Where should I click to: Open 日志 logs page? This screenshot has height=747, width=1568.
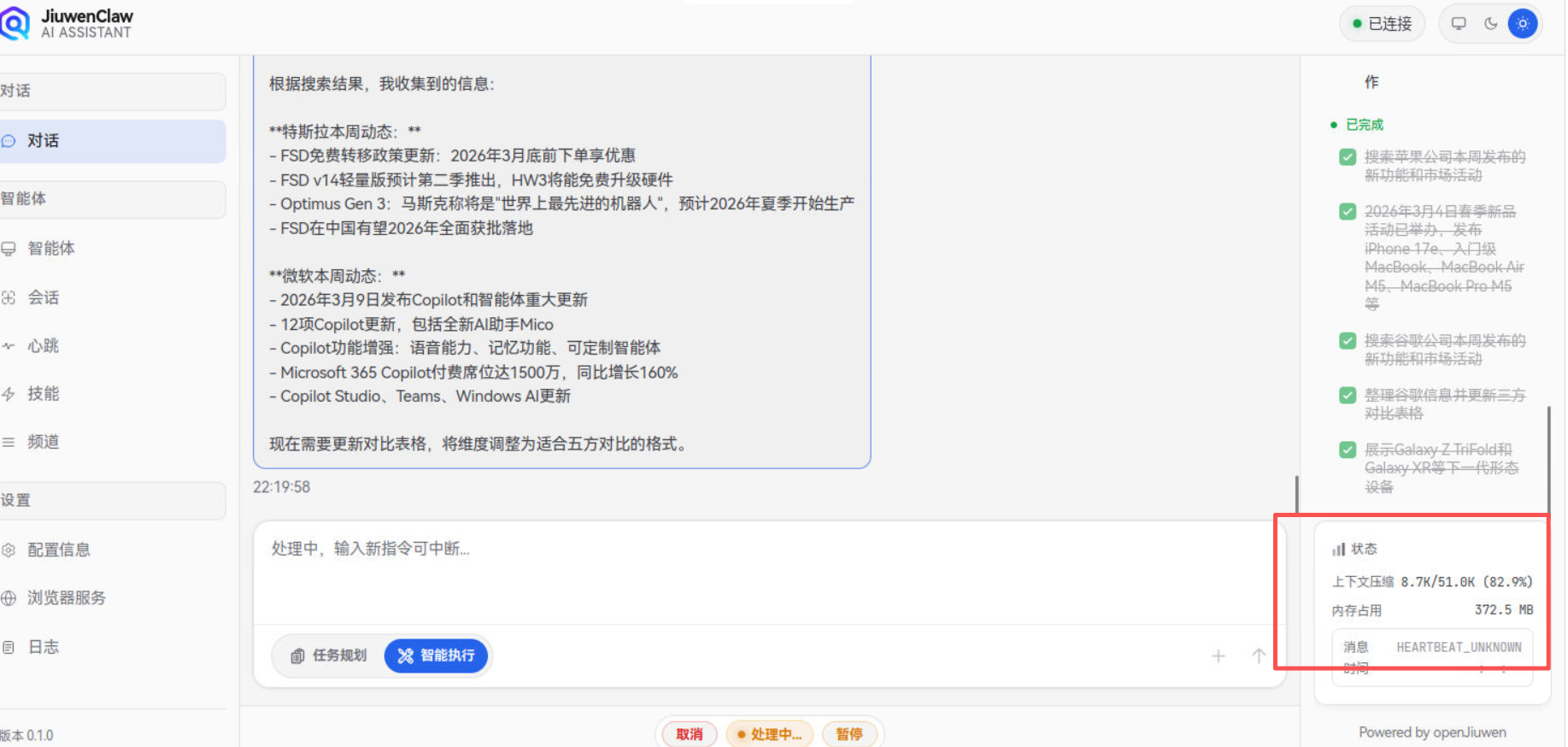(x=113, y=647)
